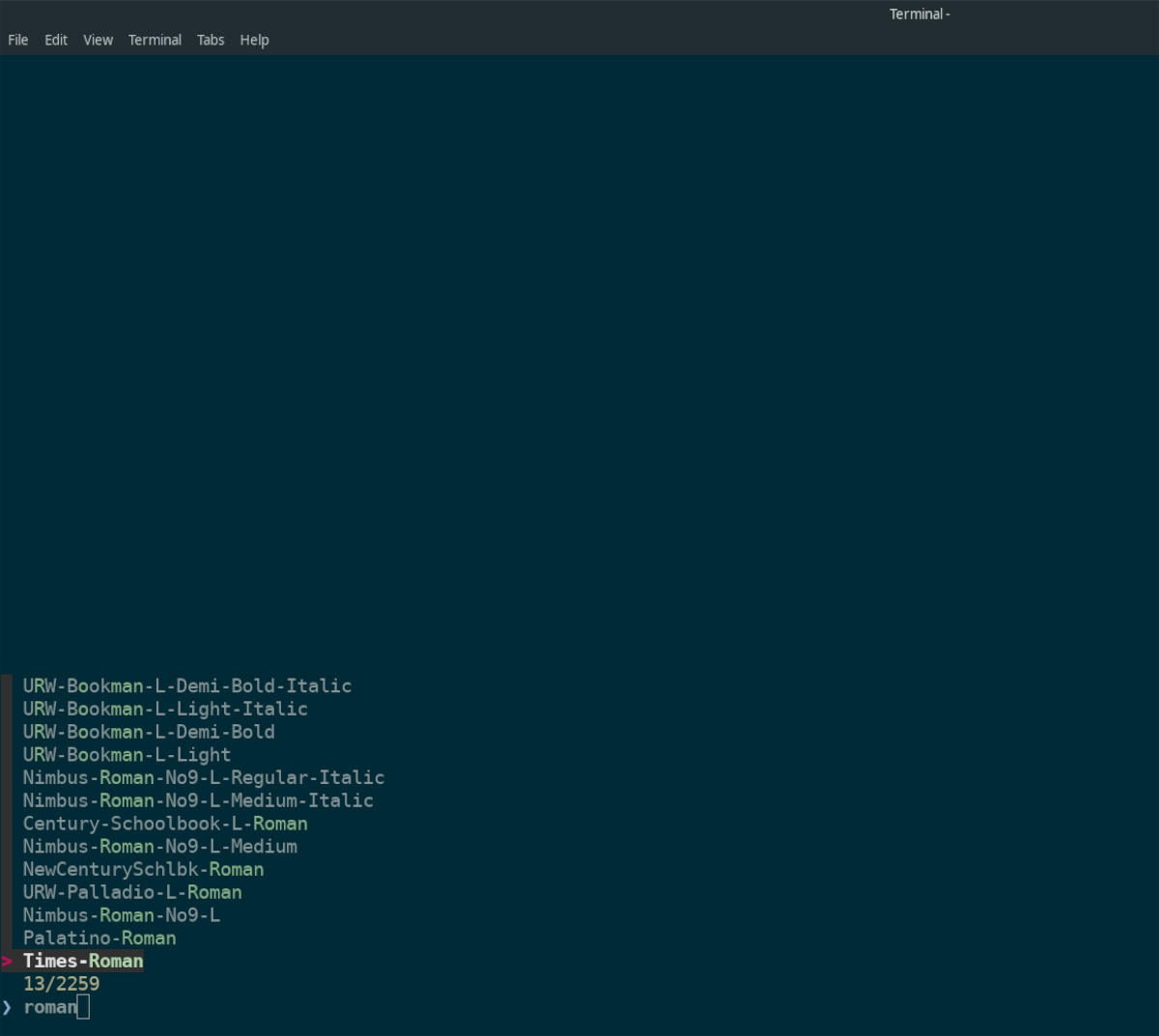Image resolution: width=1159 pixels, height=1036 pixels.
Task: Click the 13/2259 match counter
Action: point(60,983)
